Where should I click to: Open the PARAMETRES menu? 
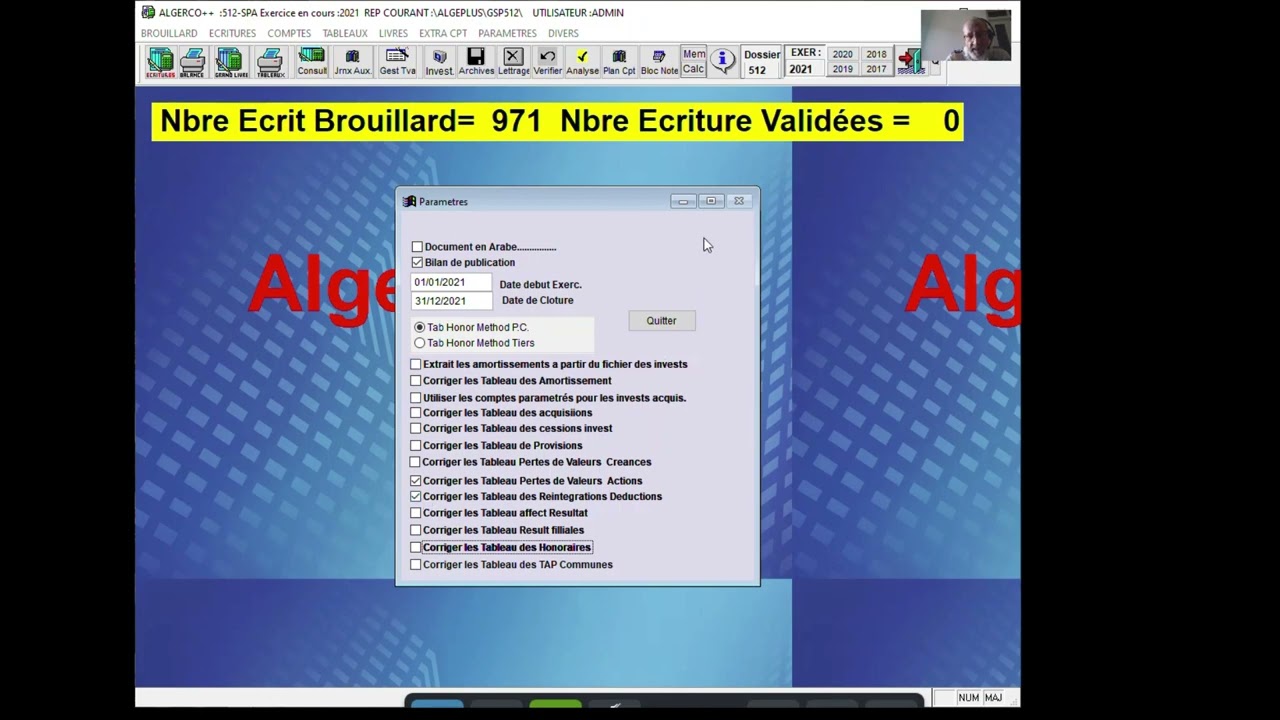point(507,33)
